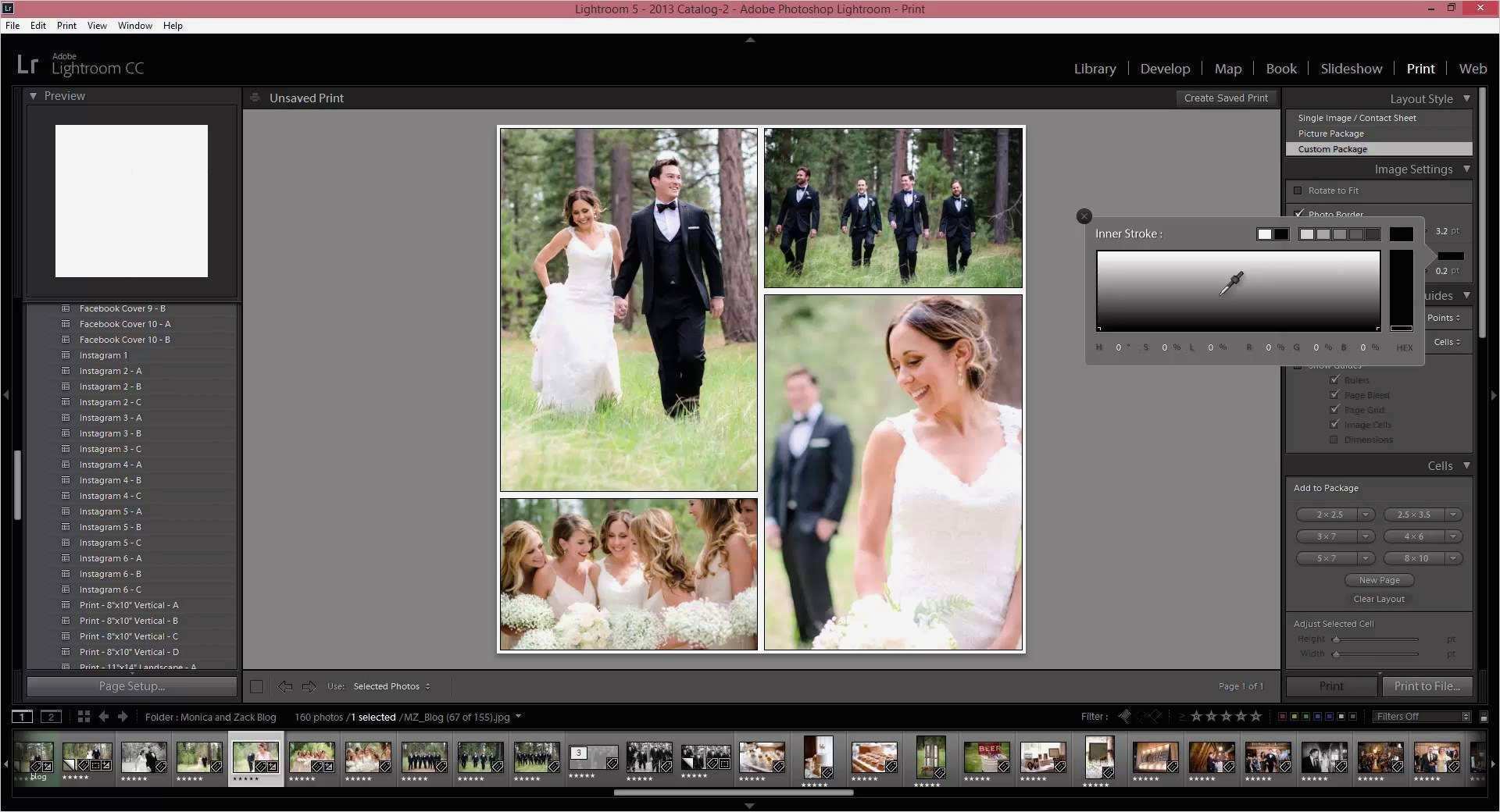Screen dimensions: 1500x812
Task: Open the File menu
Action: pos(12,25)
